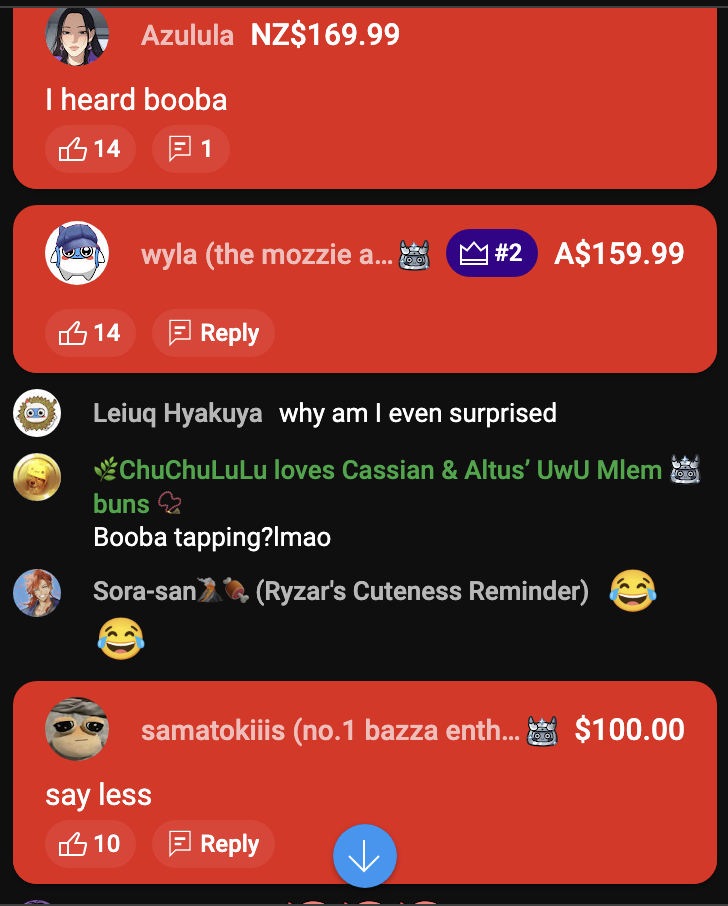
Task: Jump to latest chat with blue arrow
Action: coord(365,856)
